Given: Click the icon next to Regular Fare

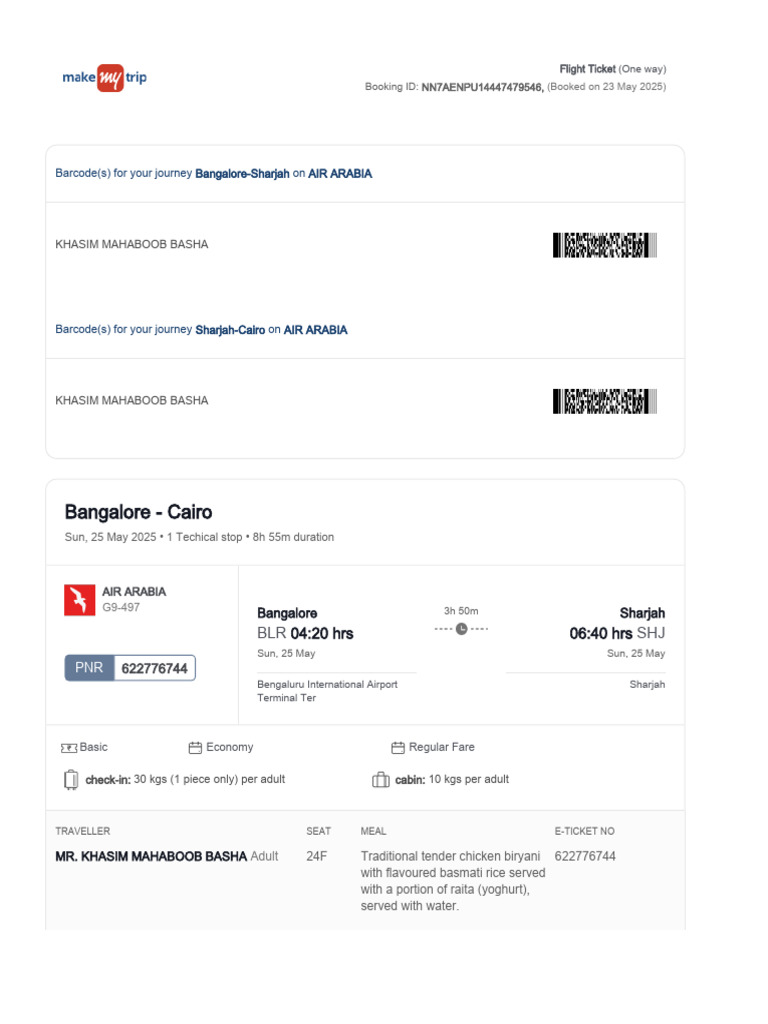Looking at the screenshot, I should [x=398, y=748].
